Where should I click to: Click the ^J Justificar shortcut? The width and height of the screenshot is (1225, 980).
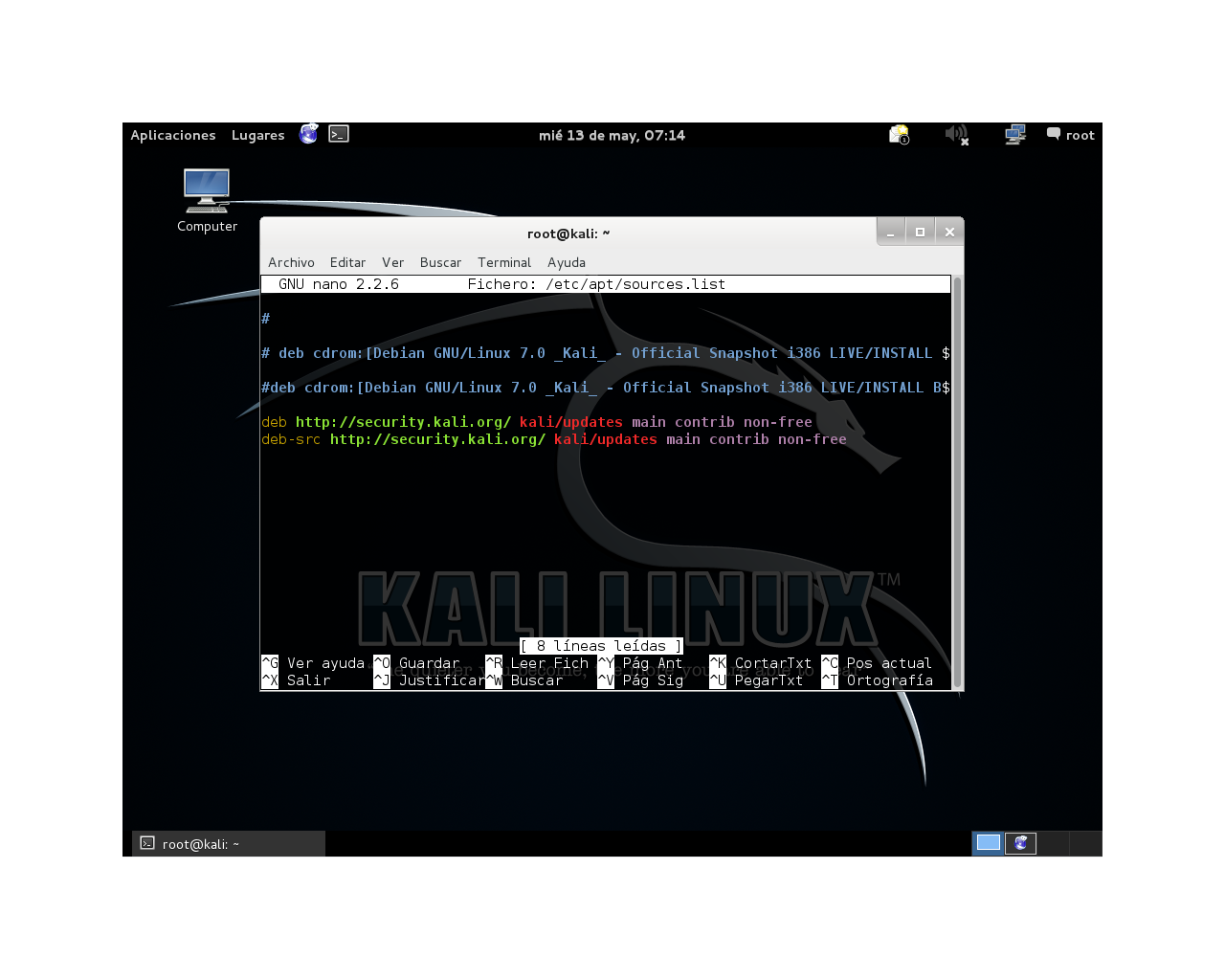click(429, 680)
